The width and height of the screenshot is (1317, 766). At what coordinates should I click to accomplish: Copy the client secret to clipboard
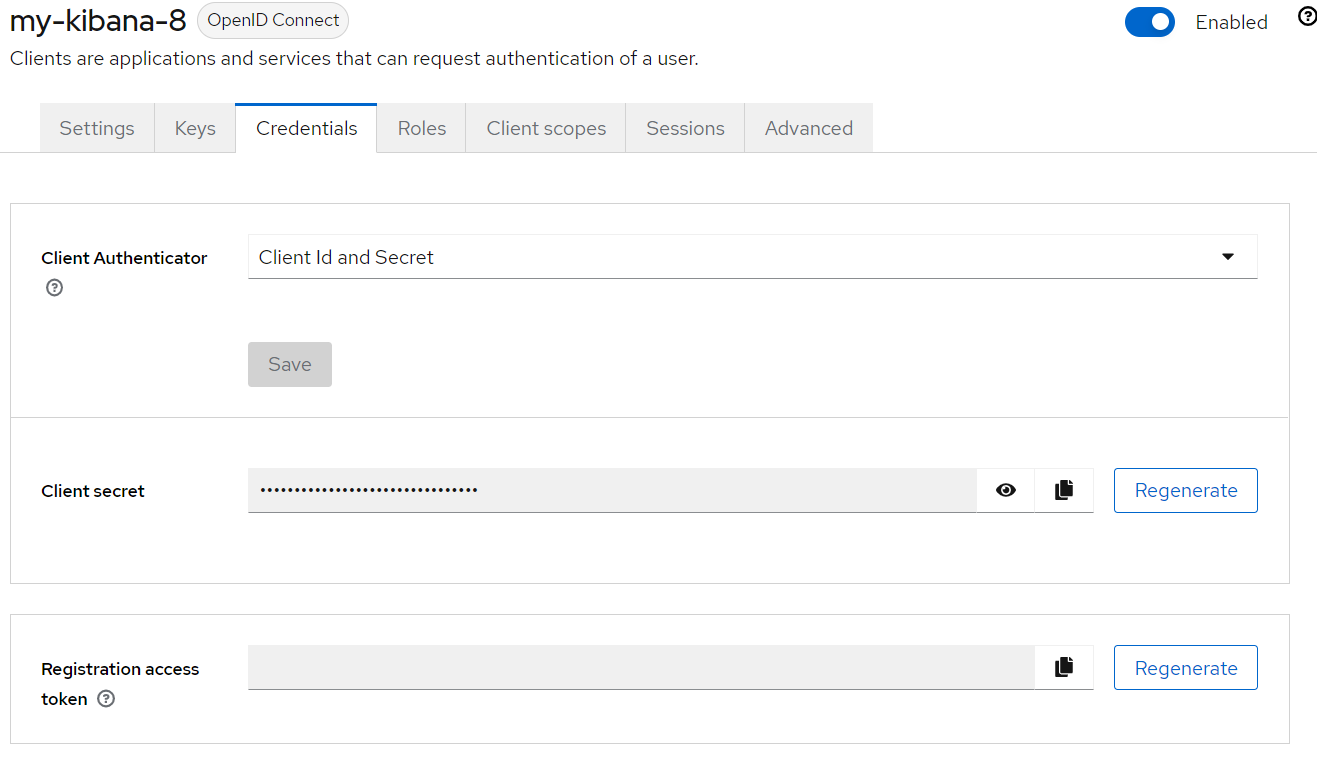point(1064,490)
